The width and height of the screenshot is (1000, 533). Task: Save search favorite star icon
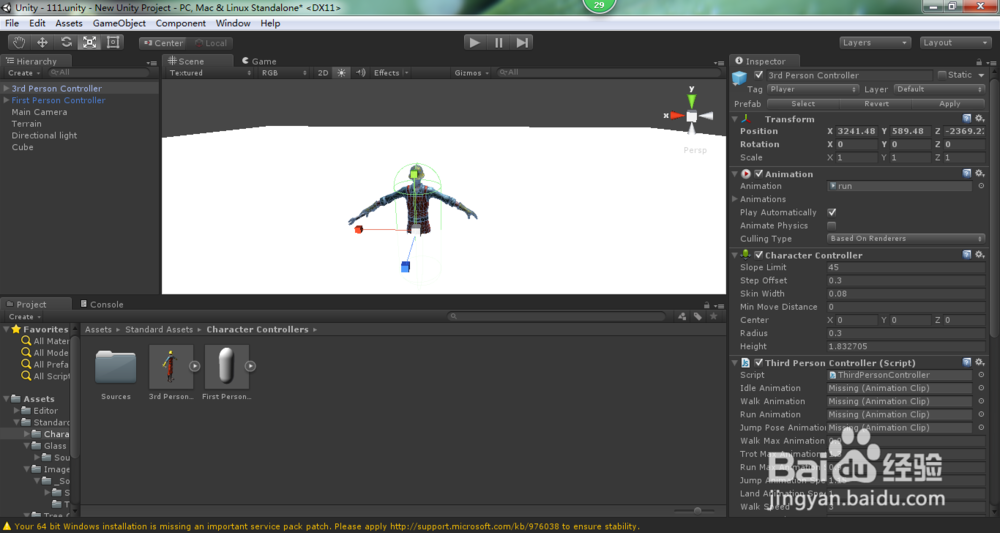(714, 316)
